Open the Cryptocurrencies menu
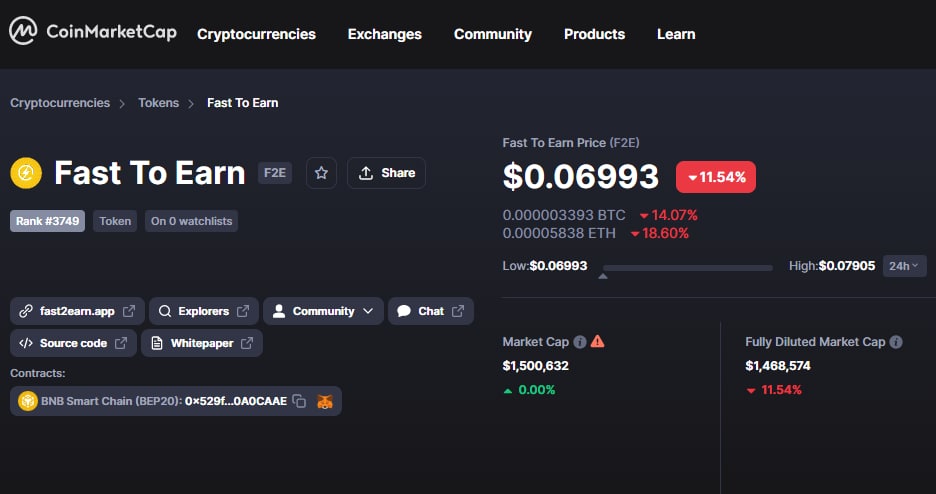Image resolution: width=936 pixels, height=494 pixels. 257,34
